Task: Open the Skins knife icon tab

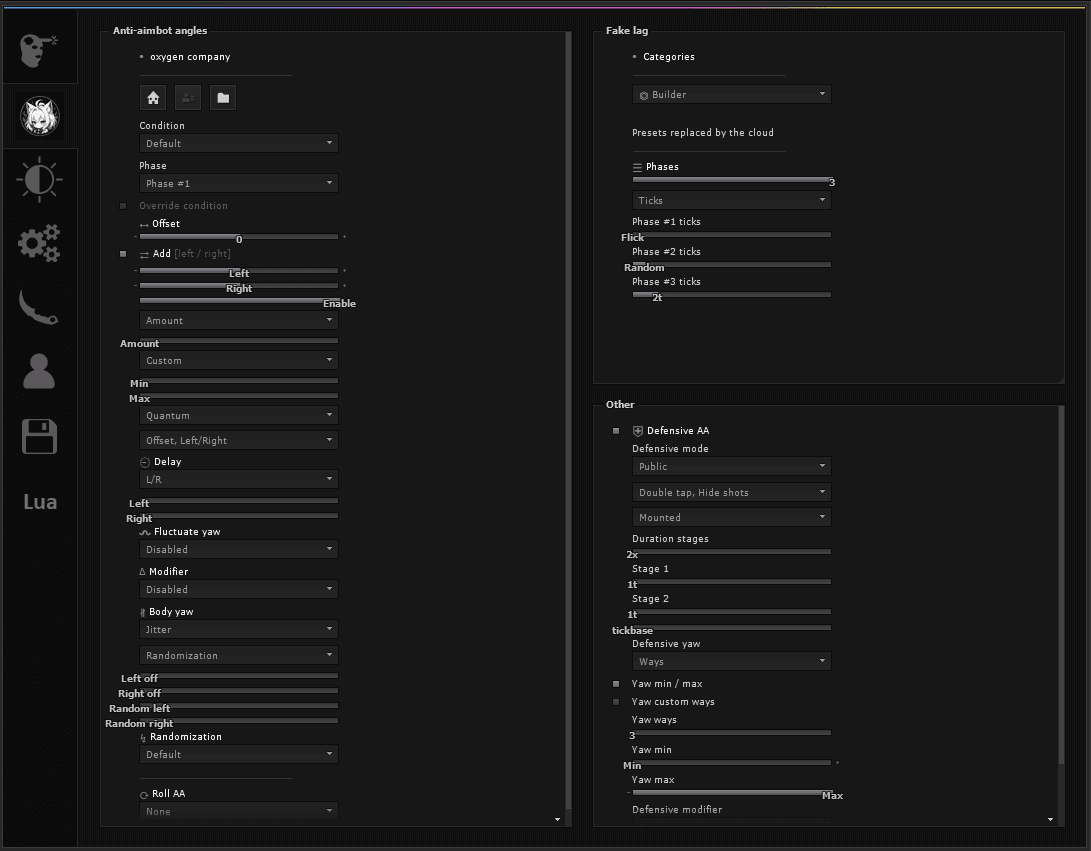Action: [39, 307]
